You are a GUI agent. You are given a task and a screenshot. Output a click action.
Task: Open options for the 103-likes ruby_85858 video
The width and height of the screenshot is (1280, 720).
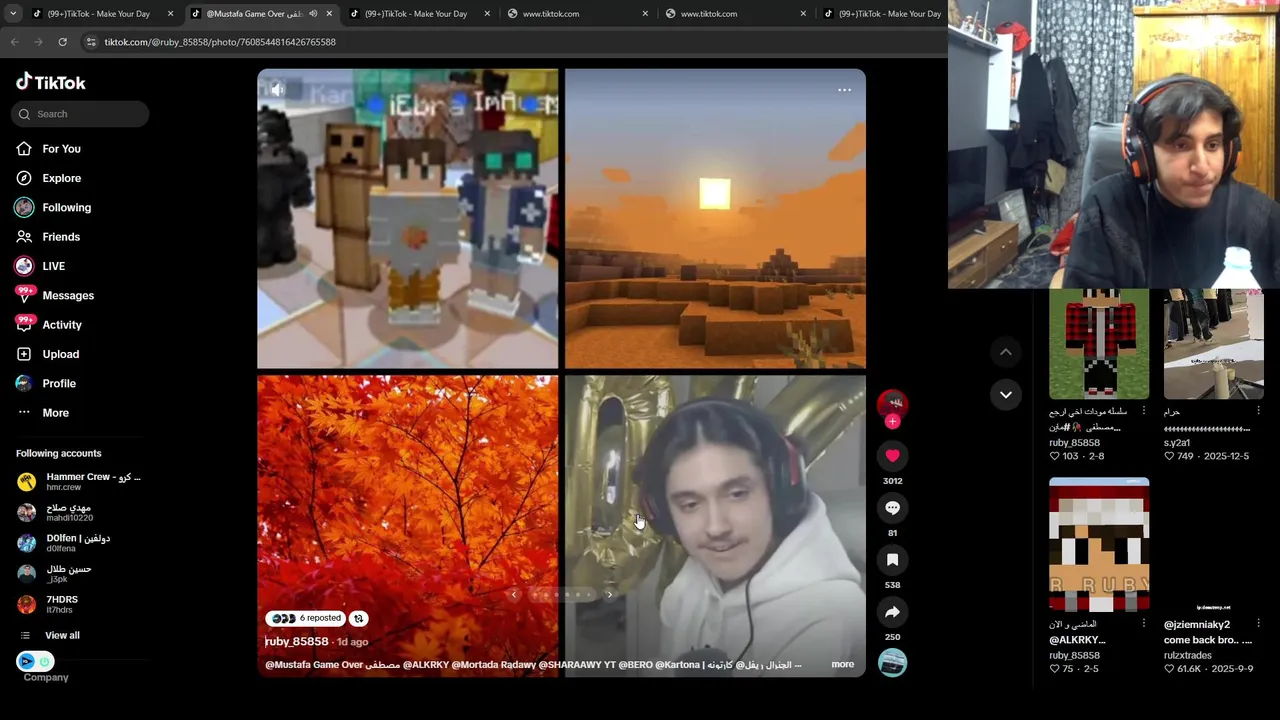click(1144, 411)
